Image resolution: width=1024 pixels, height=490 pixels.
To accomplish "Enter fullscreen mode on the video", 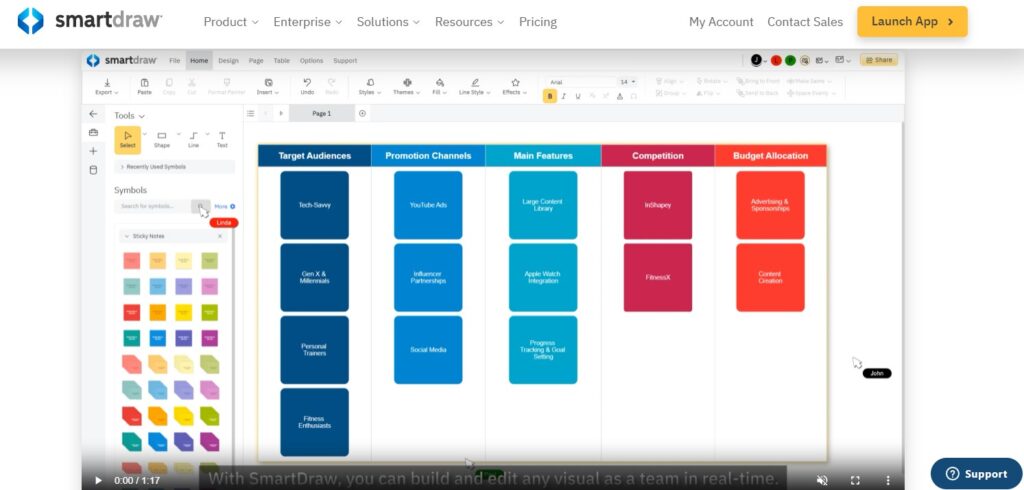I will pos(855,480).
